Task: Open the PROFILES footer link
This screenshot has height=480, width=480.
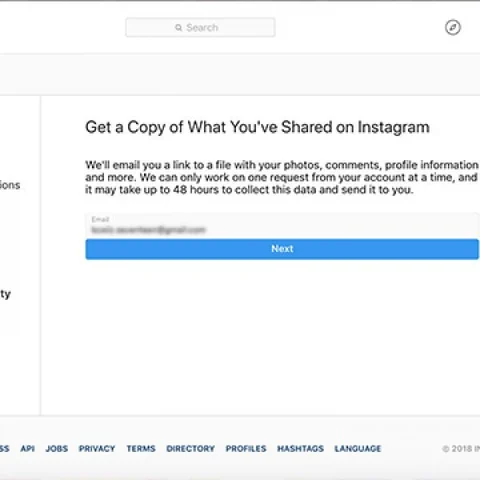Action: tap(246, 449)
